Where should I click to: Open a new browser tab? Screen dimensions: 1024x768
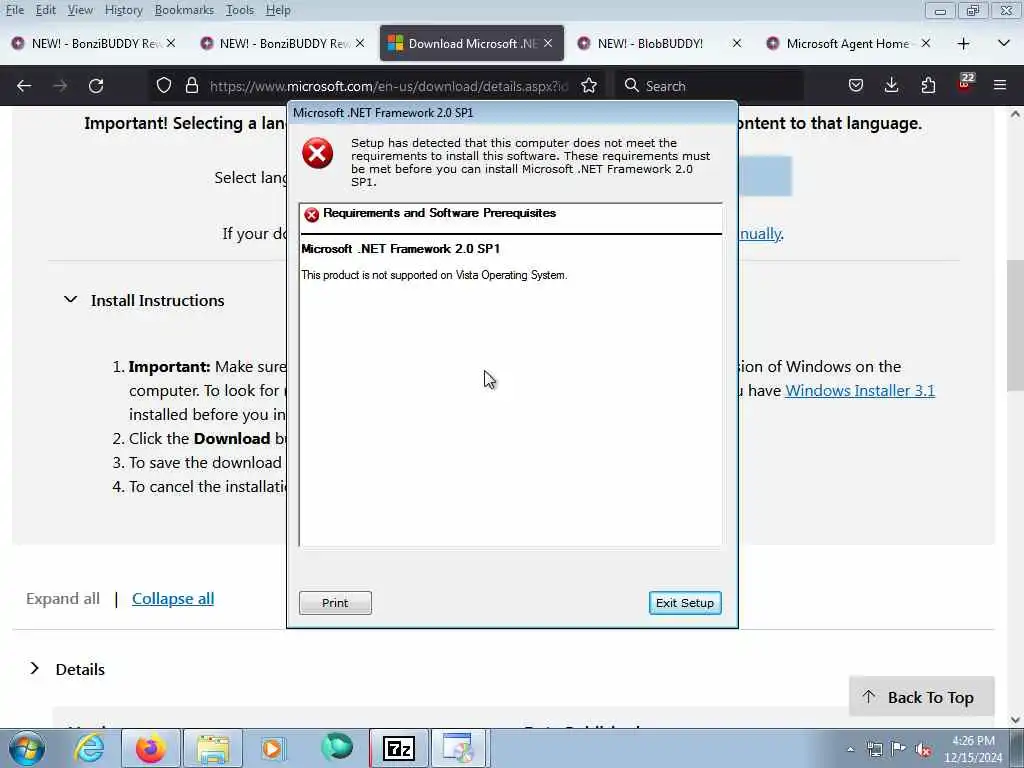point(963,44)
